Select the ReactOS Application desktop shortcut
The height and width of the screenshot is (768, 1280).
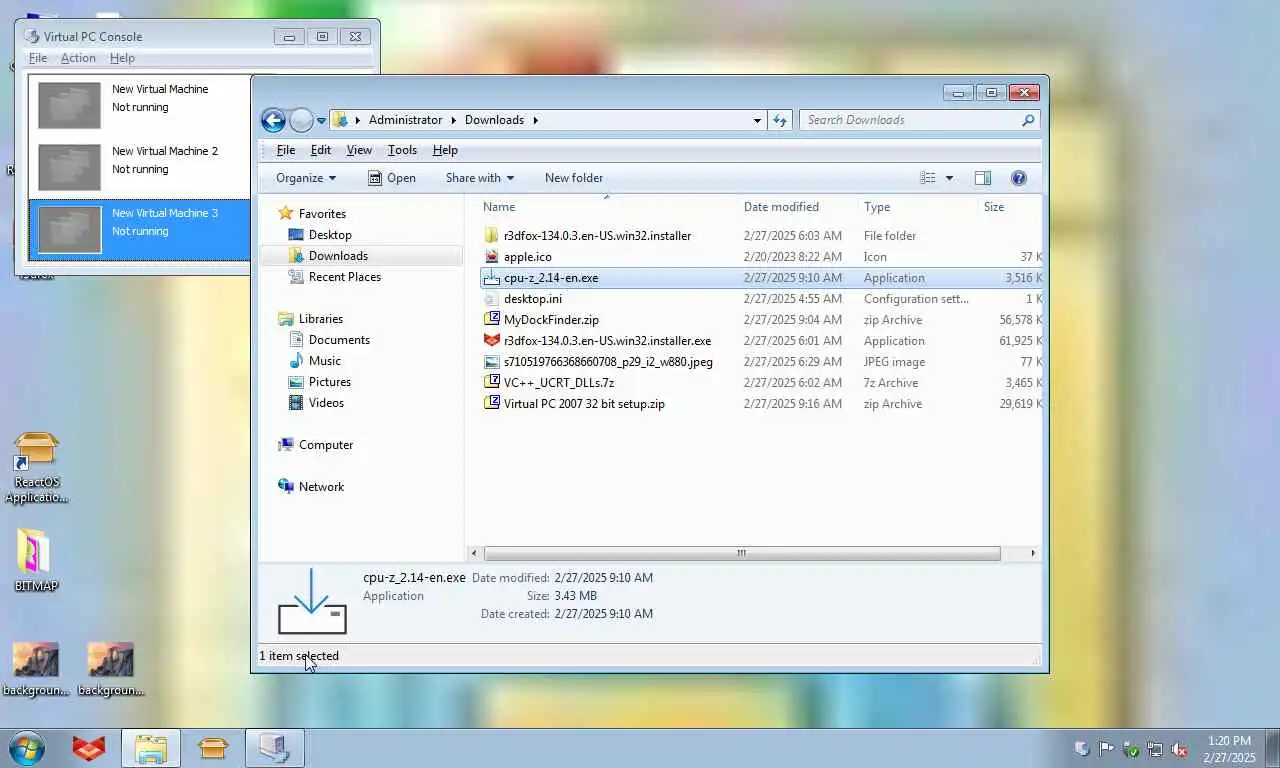(37, 467)
